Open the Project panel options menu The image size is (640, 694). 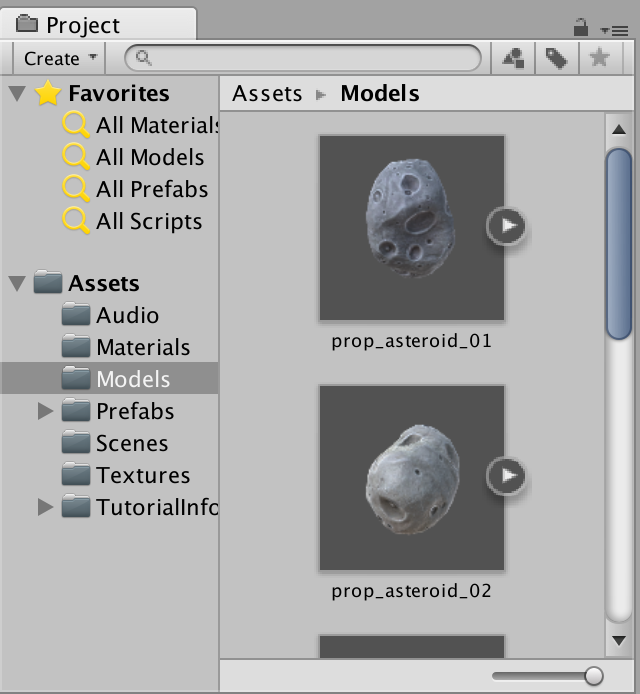(614, 30)
